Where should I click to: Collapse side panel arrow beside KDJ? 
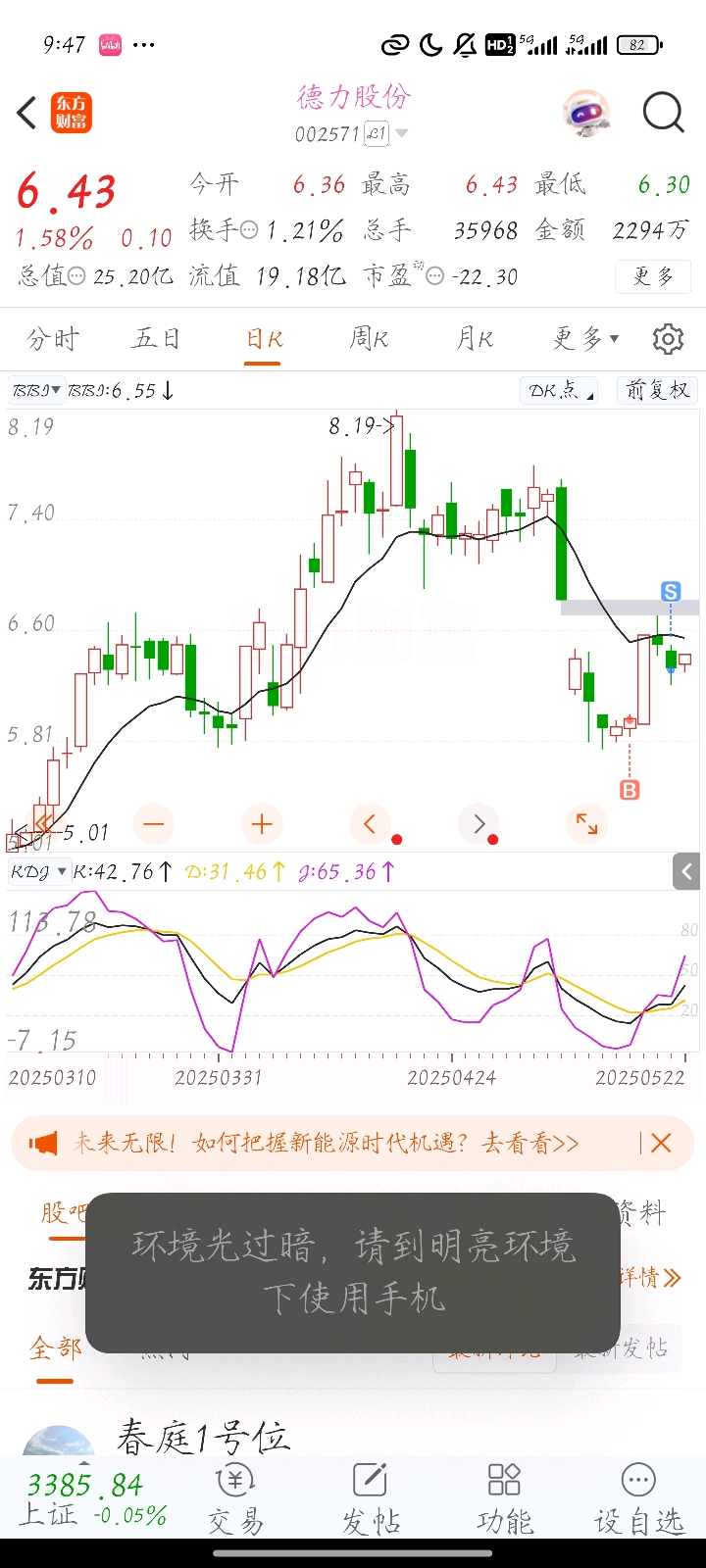(x=686, y=871)
